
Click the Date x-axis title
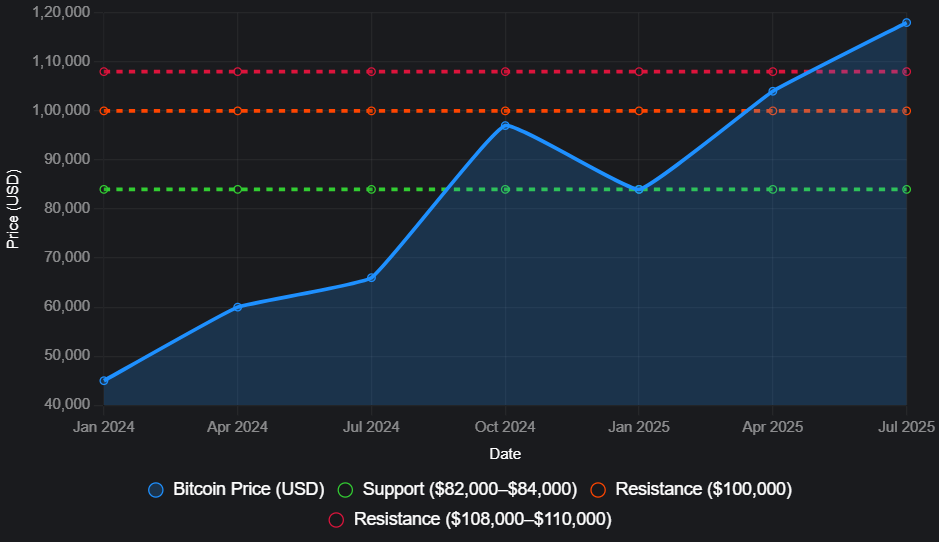[x=505, y=454]
